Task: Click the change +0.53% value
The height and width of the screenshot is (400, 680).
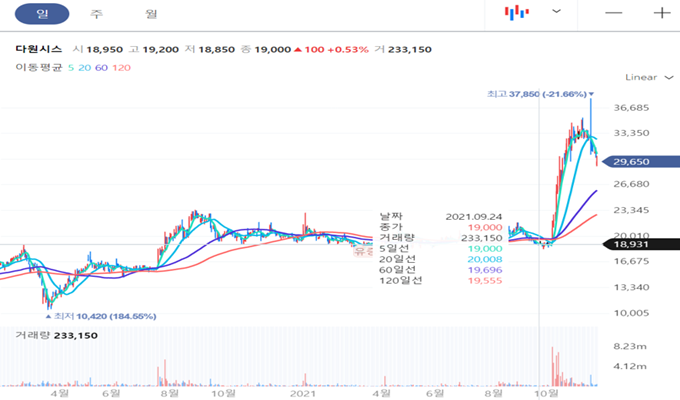Action: coord(348,49)
